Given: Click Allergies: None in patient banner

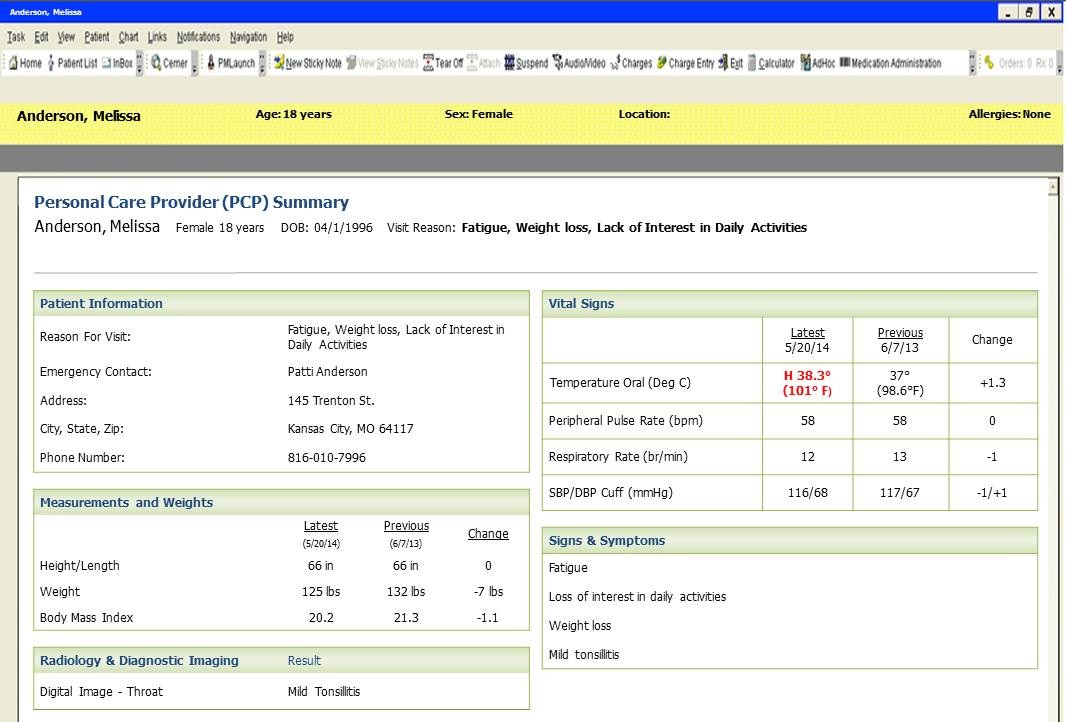Looking at the screenshot, I should [x=1010, y=114].
